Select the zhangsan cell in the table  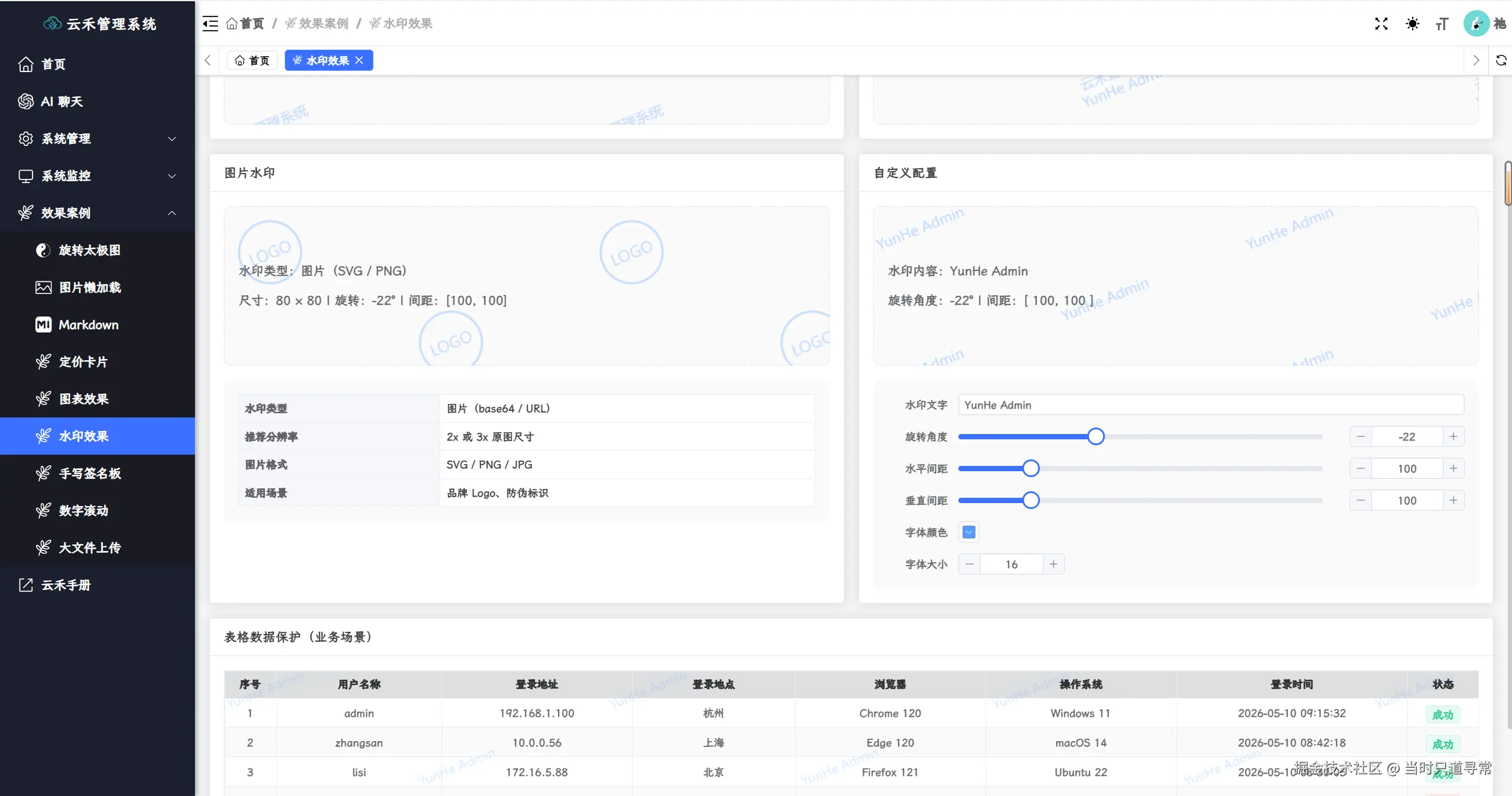359,743
